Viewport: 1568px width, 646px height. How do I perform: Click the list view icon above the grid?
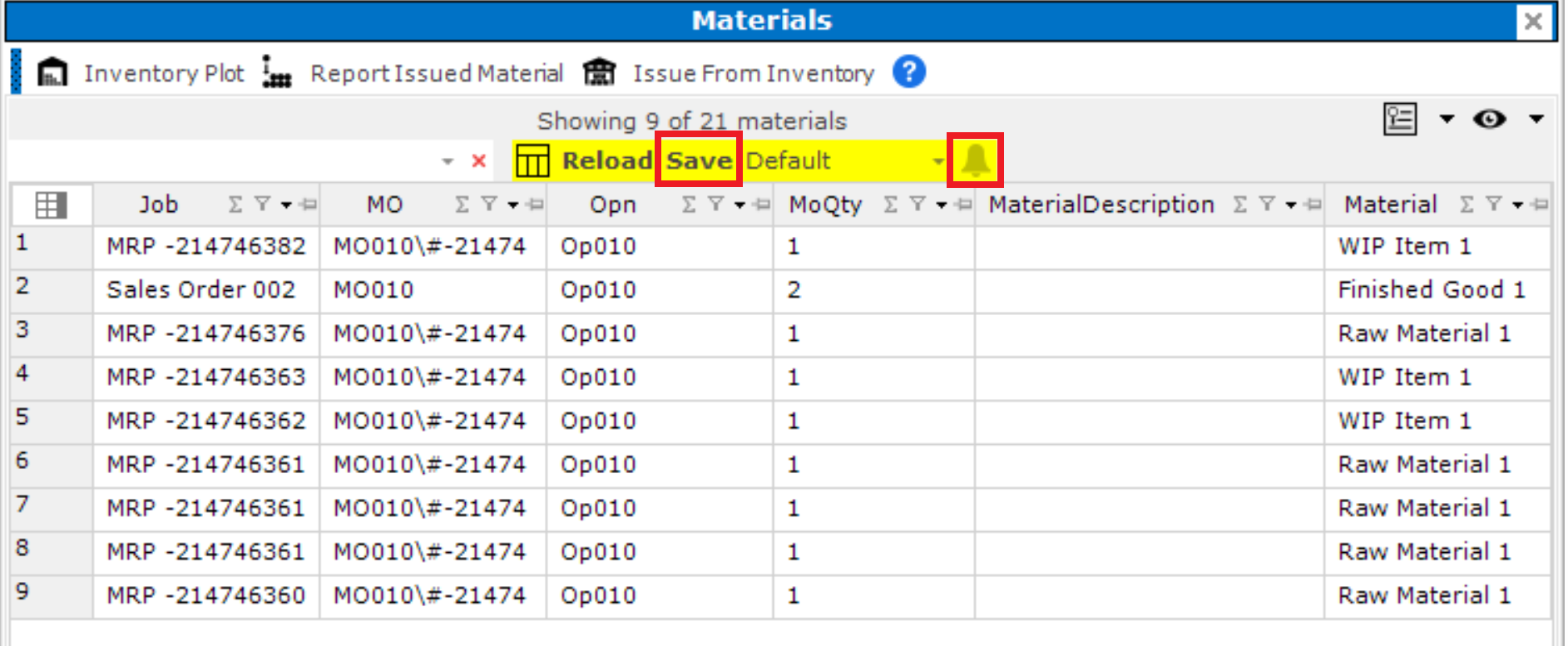(1400, 119)
